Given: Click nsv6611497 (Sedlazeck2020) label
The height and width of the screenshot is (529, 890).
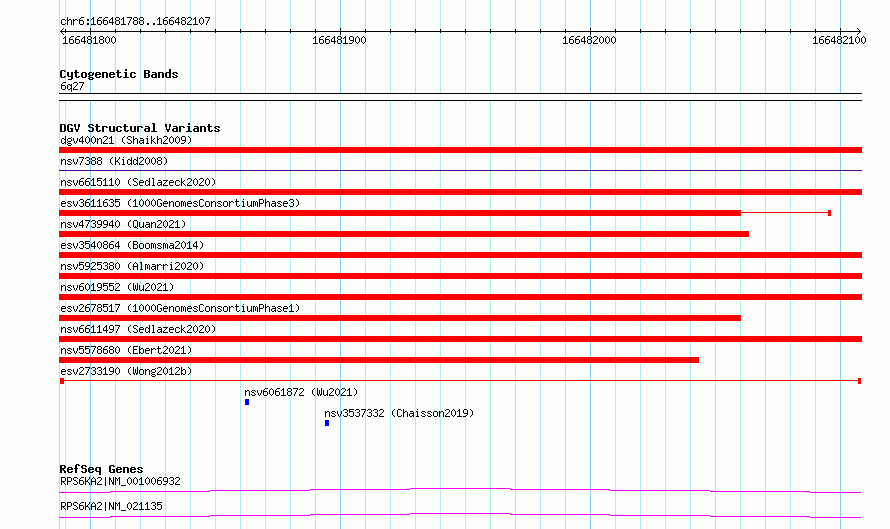Looking at the screenshot, I should [138, 329].
